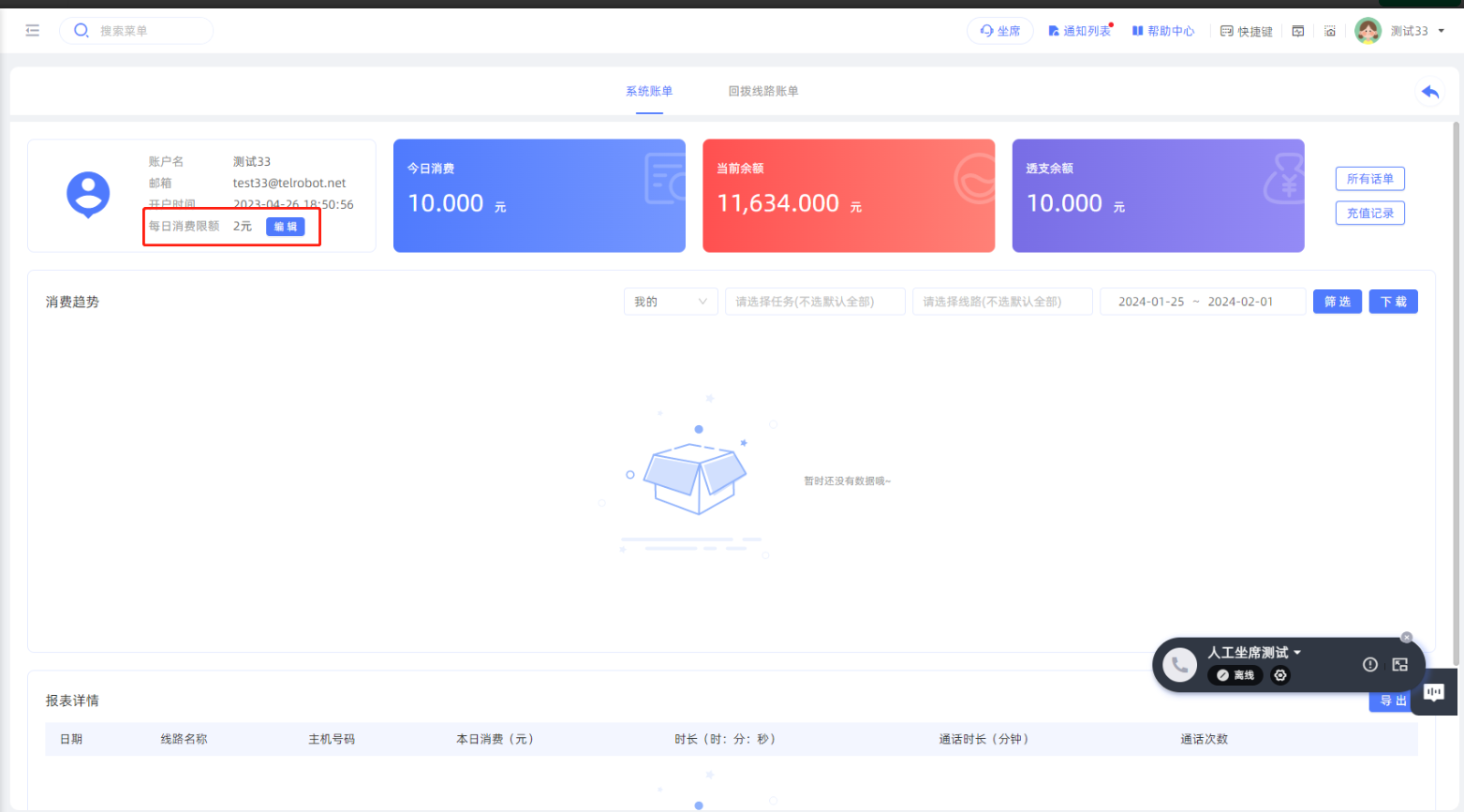
Task: Open the monitor screen icon in header
Action: pos(1298,31)
